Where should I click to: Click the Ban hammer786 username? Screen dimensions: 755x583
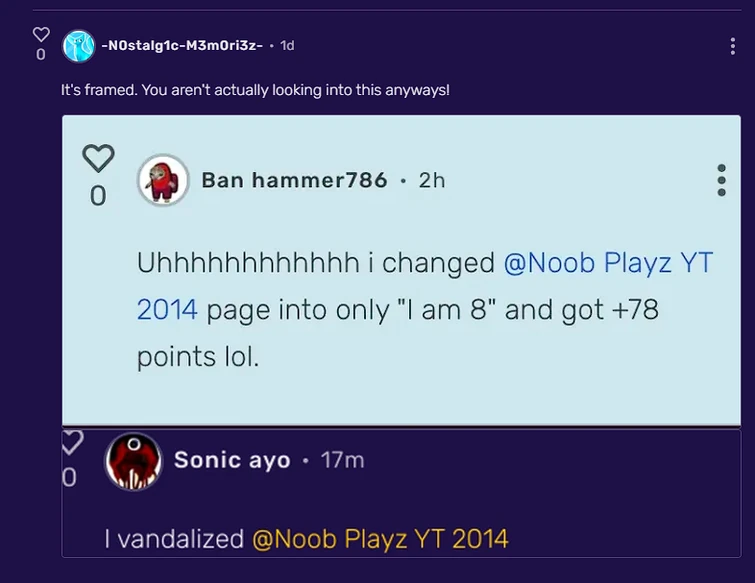294,180
